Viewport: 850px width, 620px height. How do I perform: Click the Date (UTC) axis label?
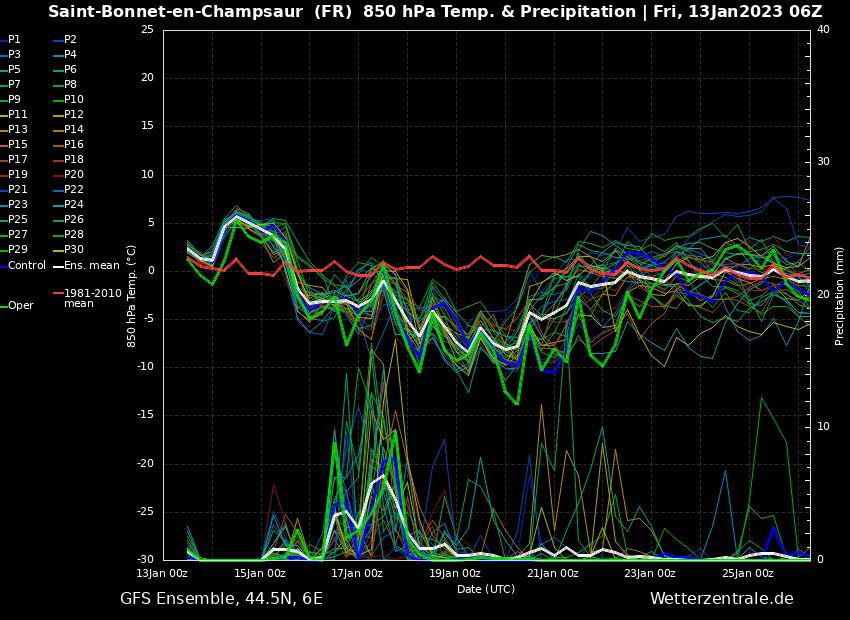coord(486,589)
